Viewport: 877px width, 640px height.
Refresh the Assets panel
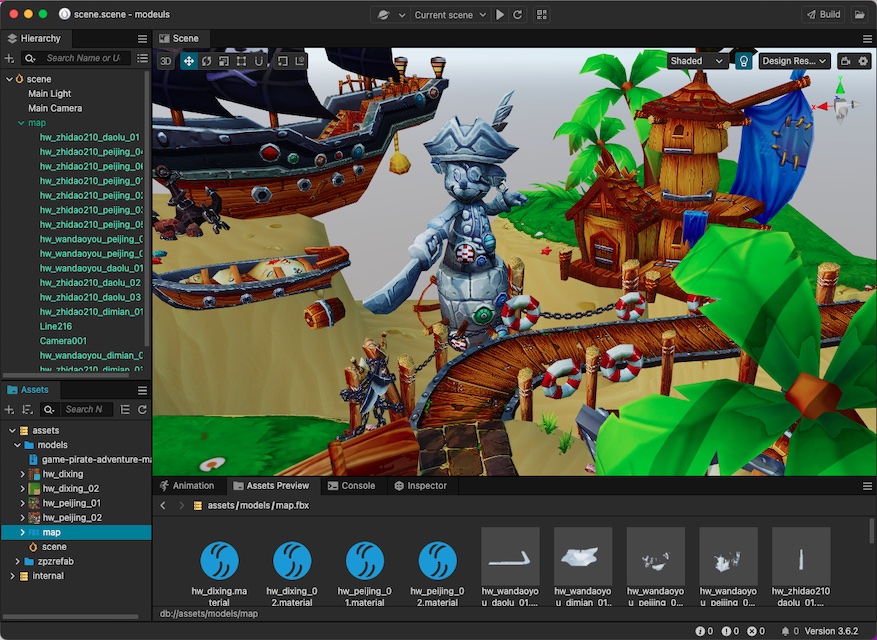(143, 410)
